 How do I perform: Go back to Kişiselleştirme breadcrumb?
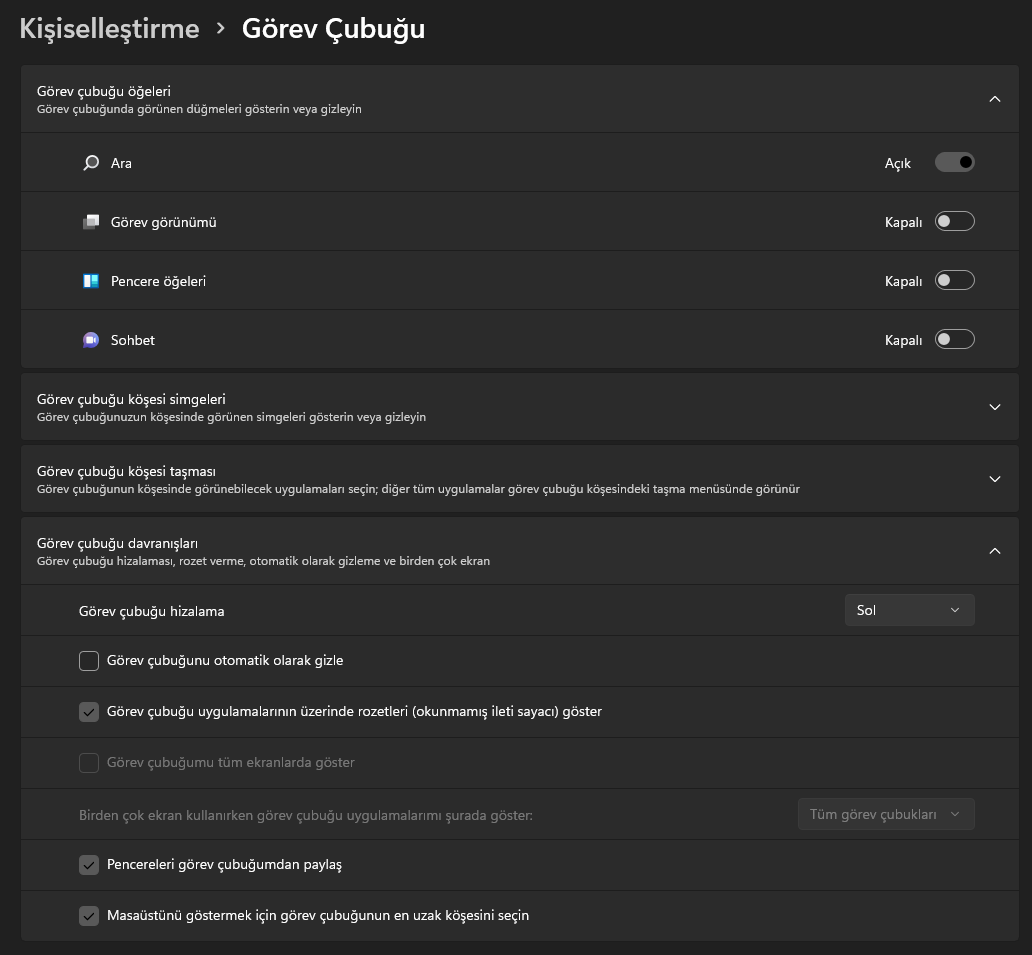(x=109, y=29)
